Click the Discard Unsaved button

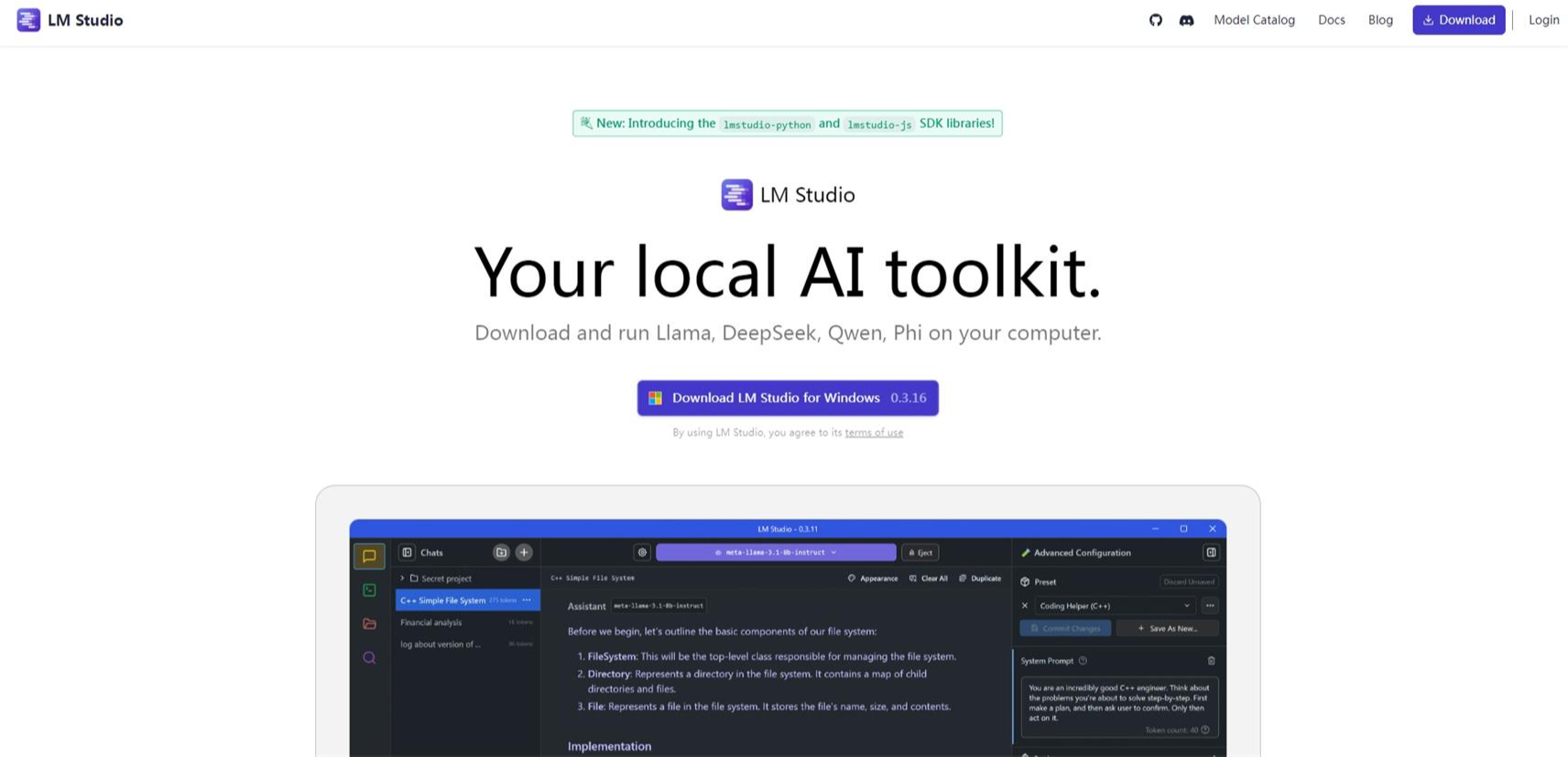(x=1189, y=582)
